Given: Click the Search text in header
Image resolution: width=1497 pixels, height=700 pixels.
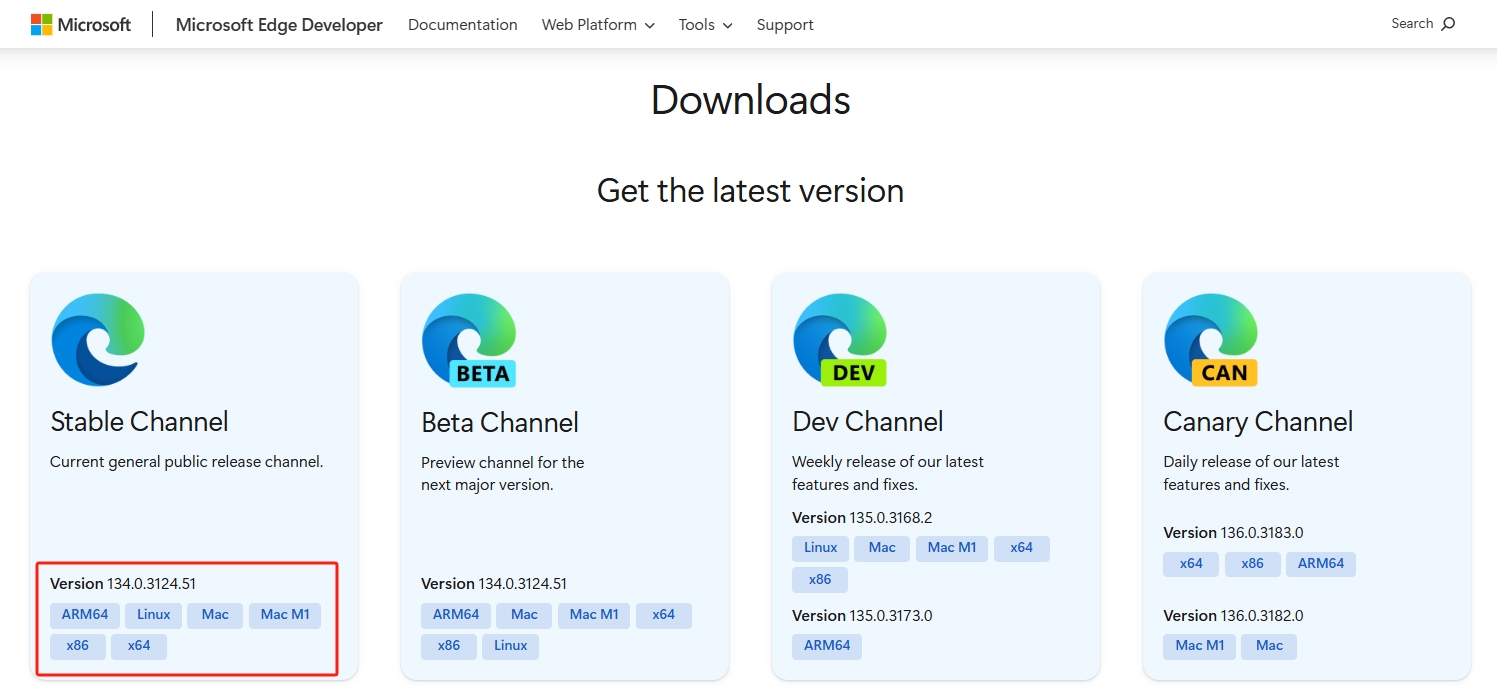Looking at the screenshot, I should 1412,23.
